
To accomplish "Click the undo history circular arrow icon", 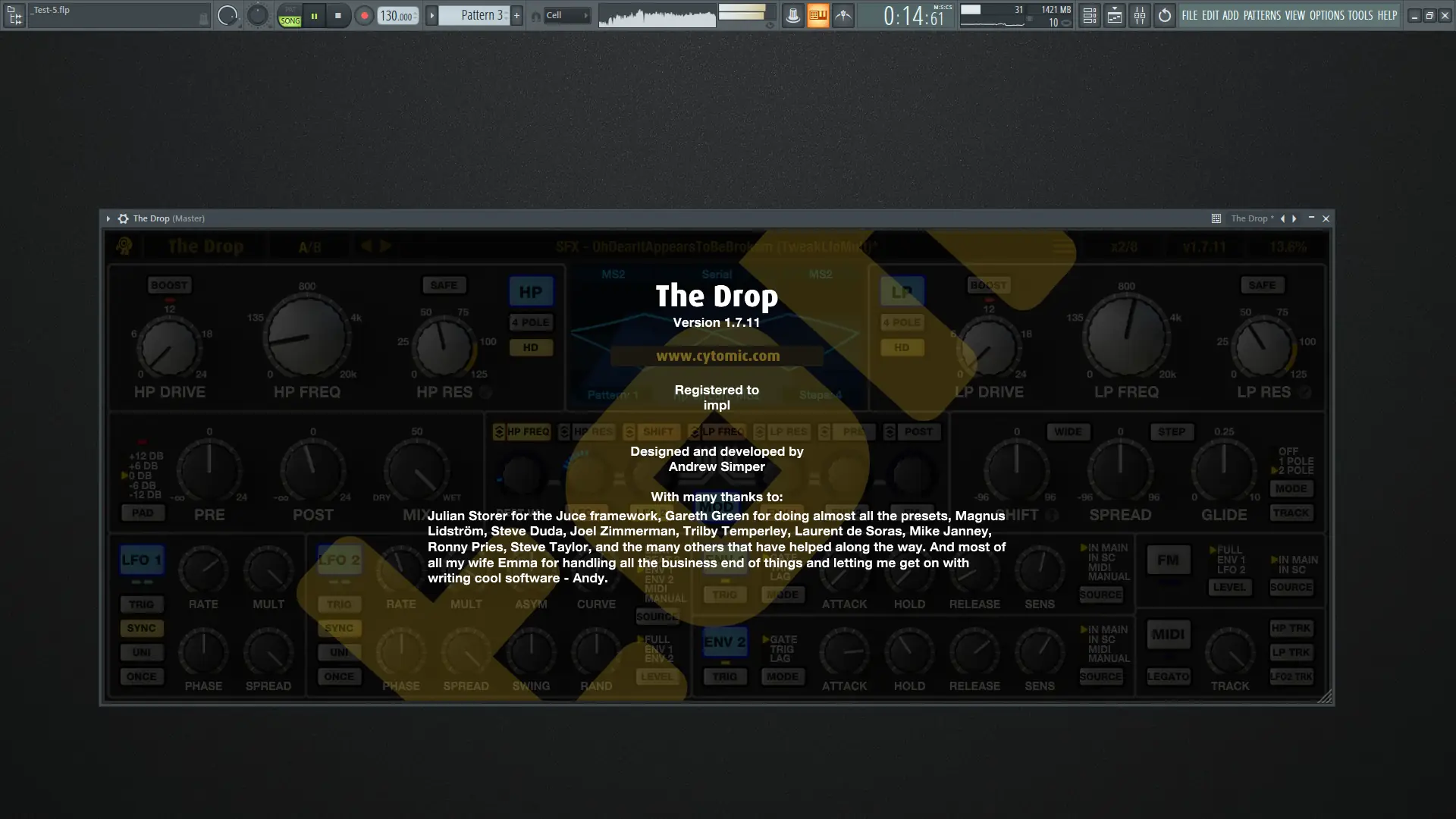I will [x=1165, y=15].
